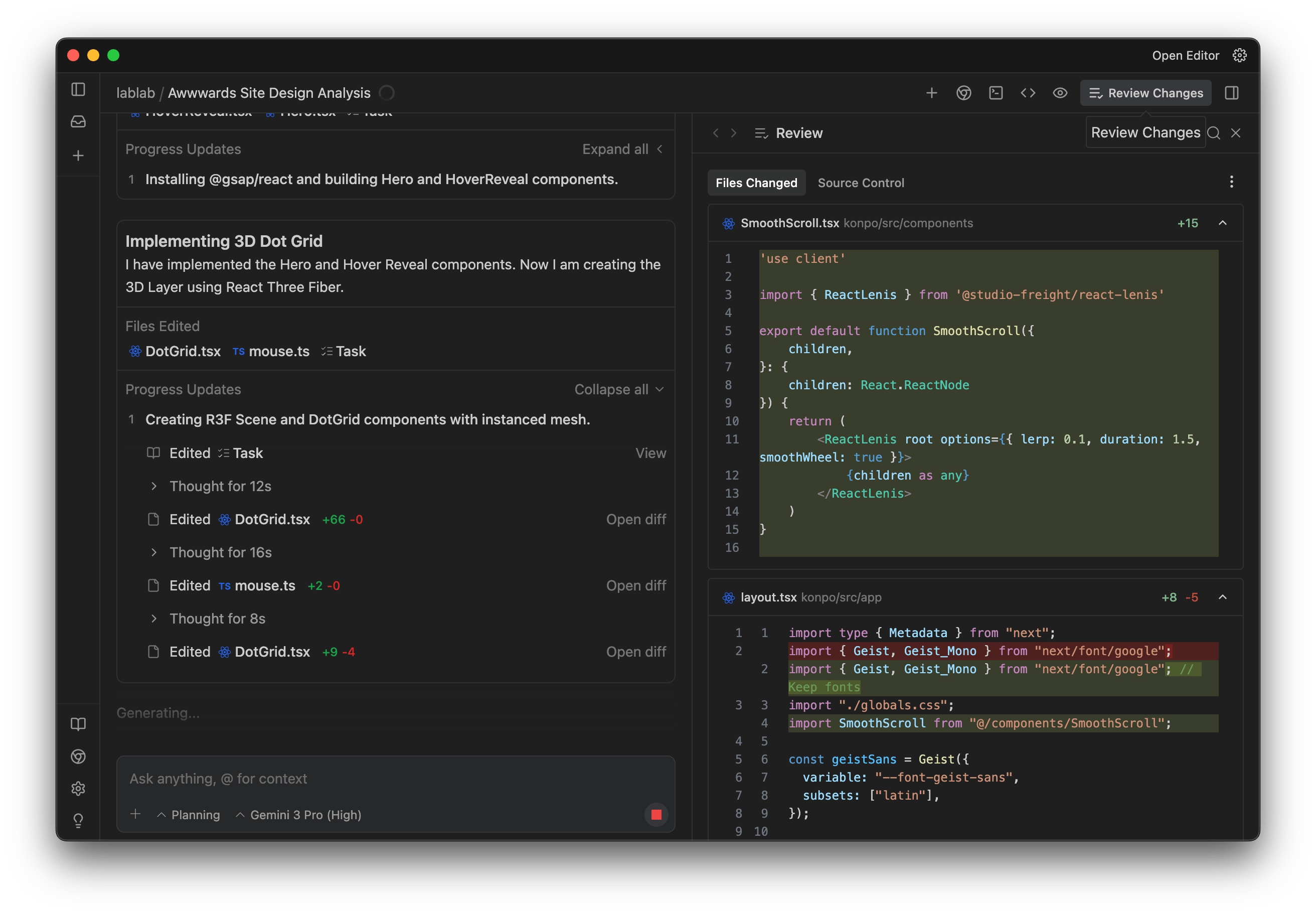Open browser preview with the Chrome icon

click(x=963, y=92)
